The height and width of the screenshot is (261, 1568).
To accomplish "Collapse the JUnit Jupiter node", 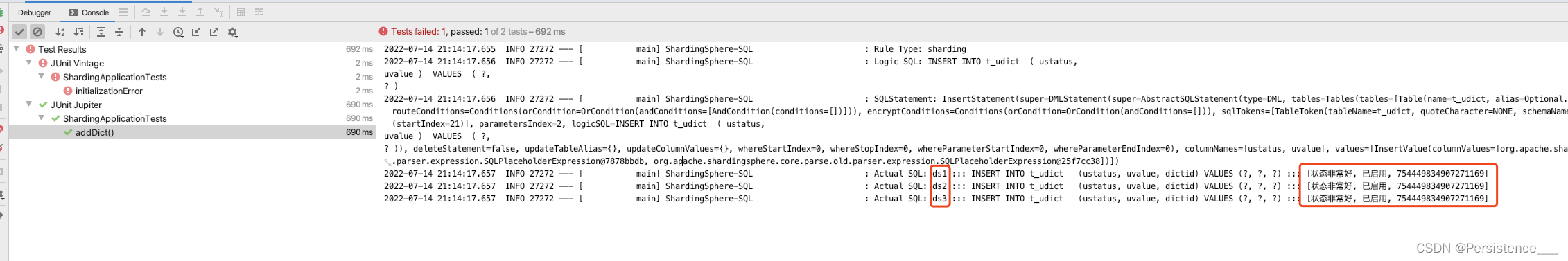I will 29,105.
